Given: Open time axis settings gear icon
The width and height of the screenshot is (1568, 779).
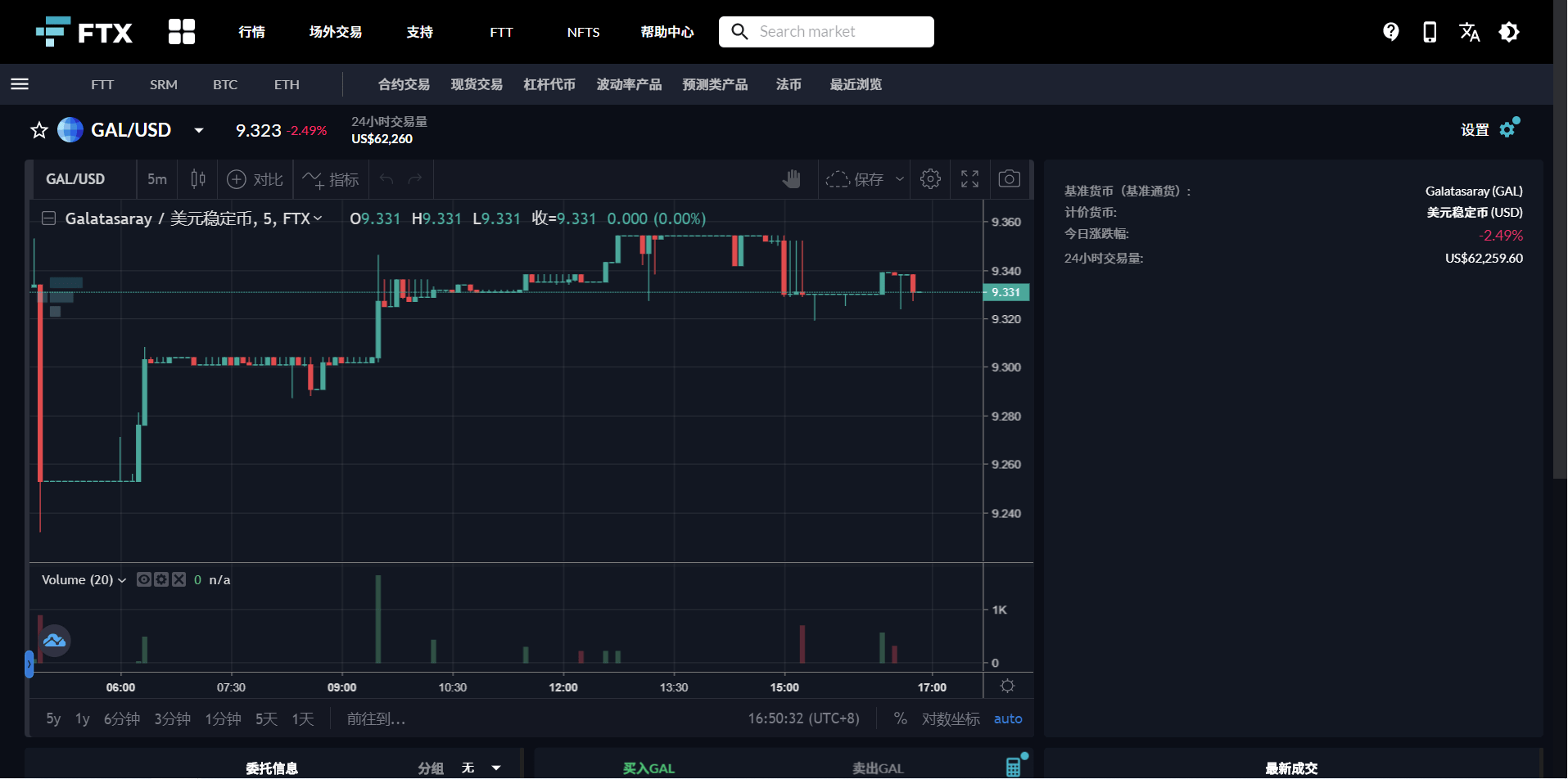Looking at the screenshot, I should point(1007,686).
